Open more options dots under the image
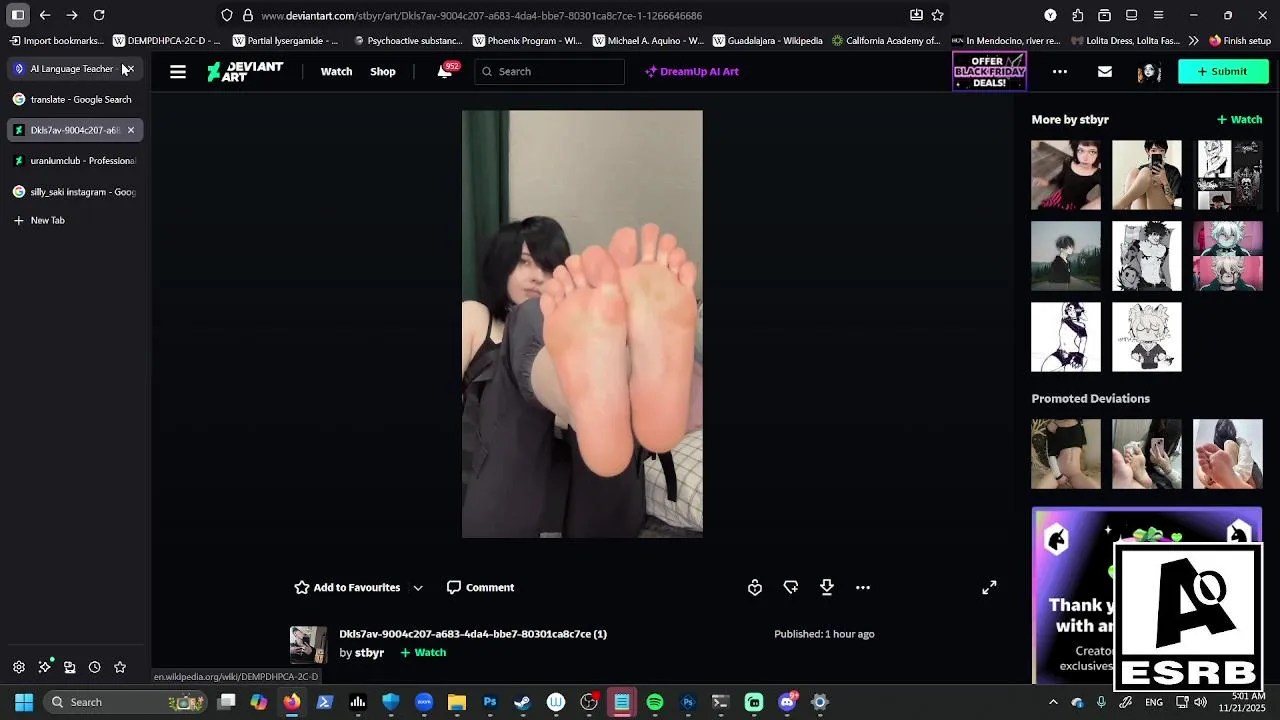 pos(863,587)
